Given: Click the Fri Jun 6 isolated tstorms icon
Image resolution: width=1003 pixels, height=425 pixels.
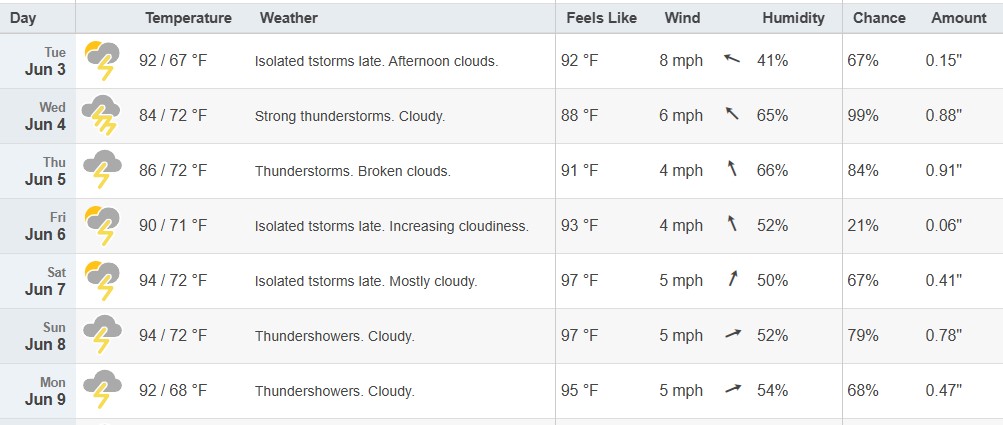Looking at the screenshot, I should point(102,226).
